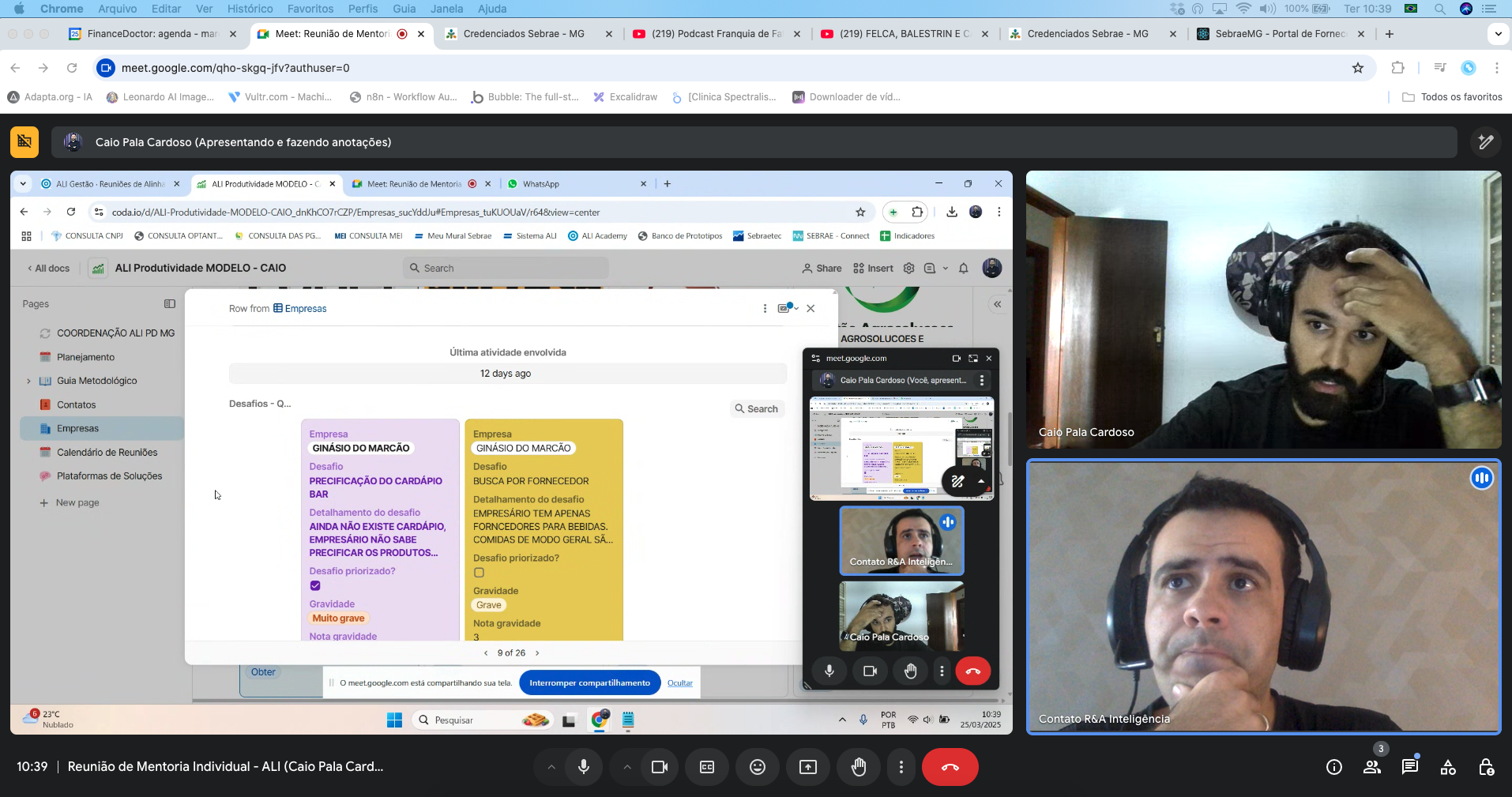Open video settings chevron beside the camera

627,767
